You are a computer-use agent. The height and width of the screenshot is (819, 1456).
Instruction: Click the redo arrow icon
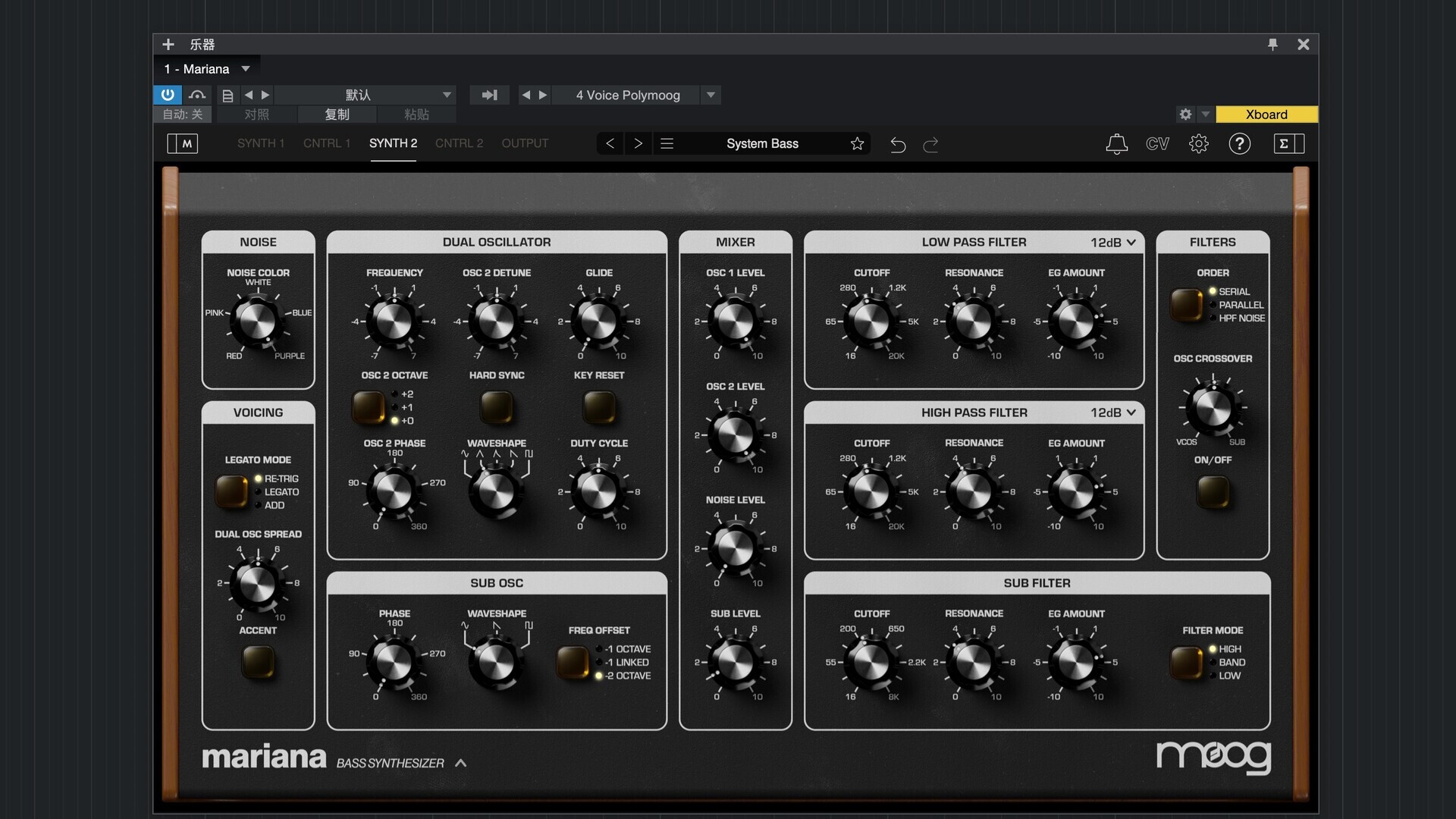click(x=930, y=144)
